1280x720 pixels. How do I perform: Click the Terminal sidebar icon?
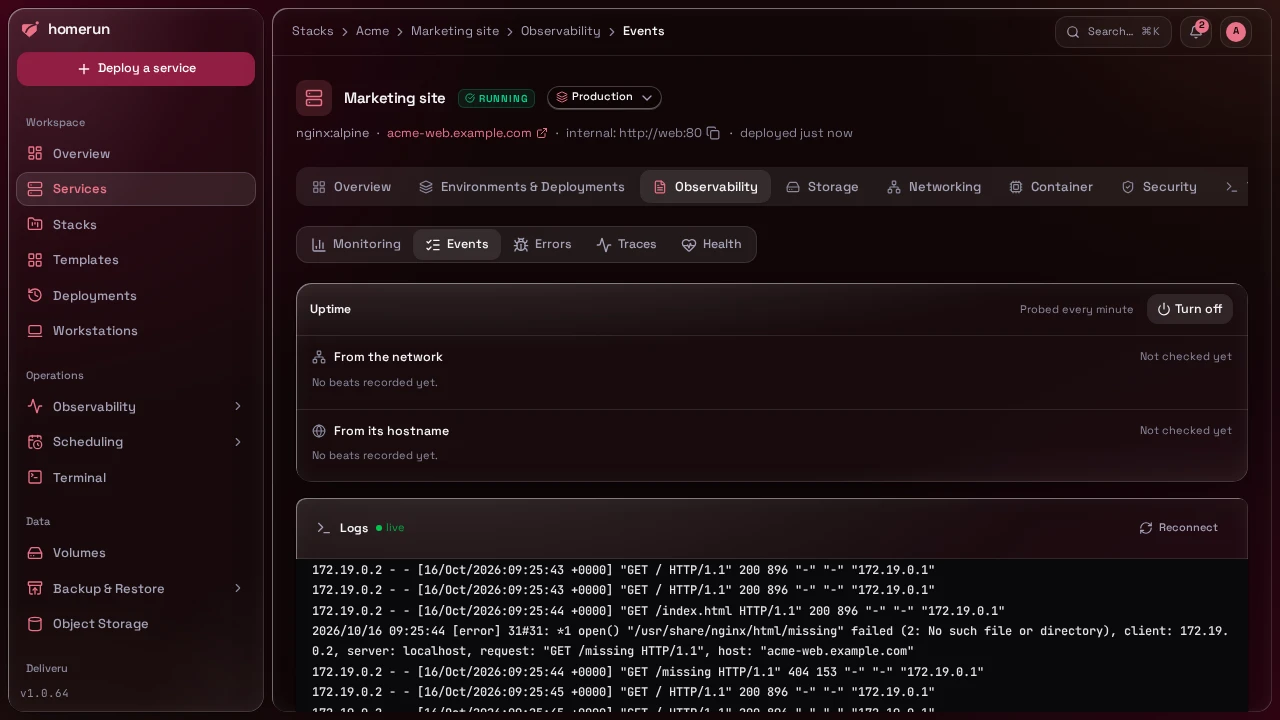pyautogui.click(x=35, y=477)
